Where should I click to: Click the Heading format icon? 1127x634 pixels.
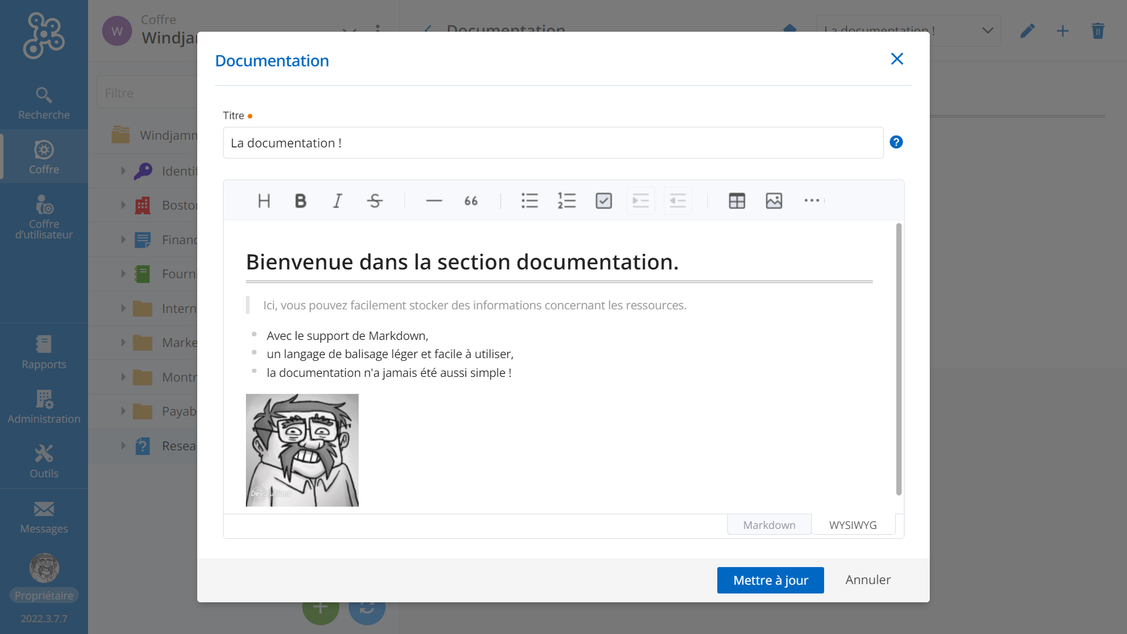point(264,201)
